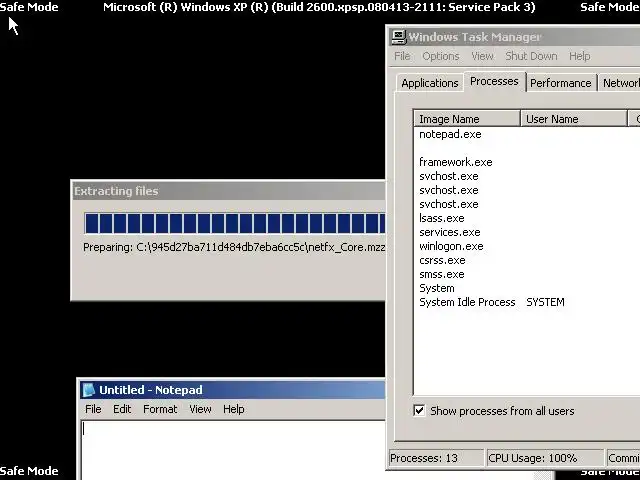Click inside the Notepad text area

(233, 451)
